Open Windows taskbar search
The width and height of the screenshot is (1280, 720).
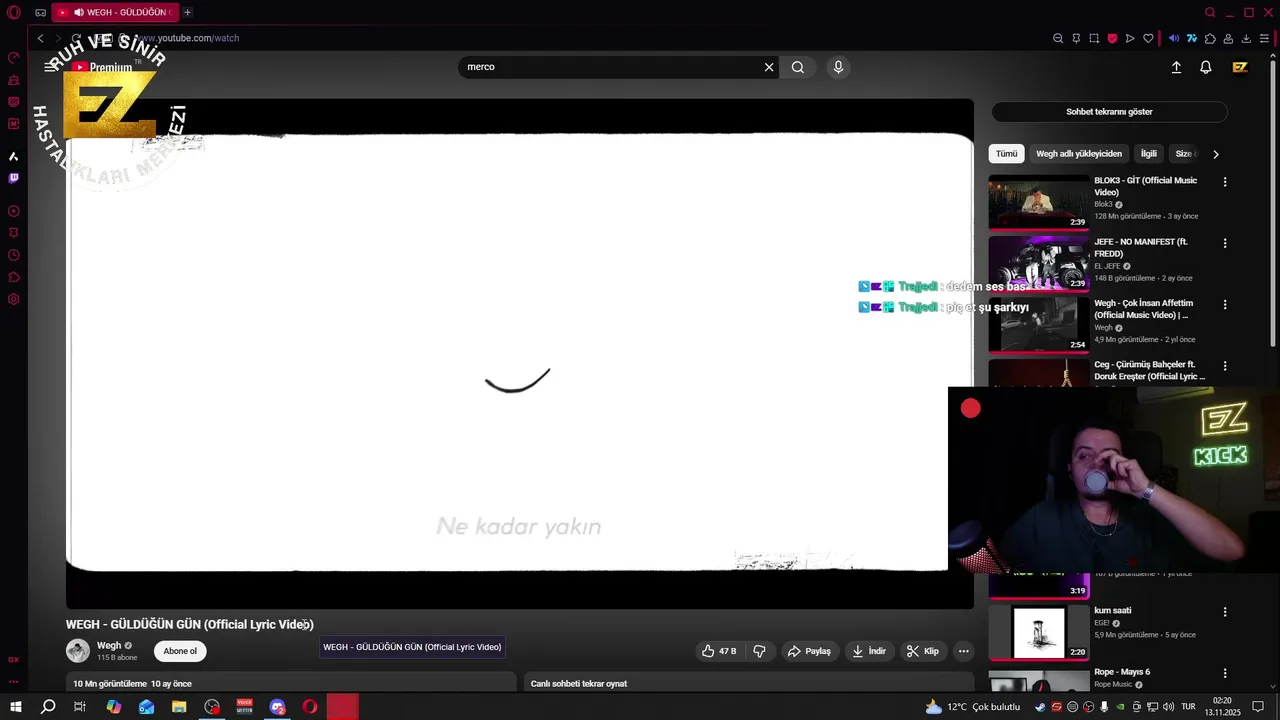pos(48,707)
